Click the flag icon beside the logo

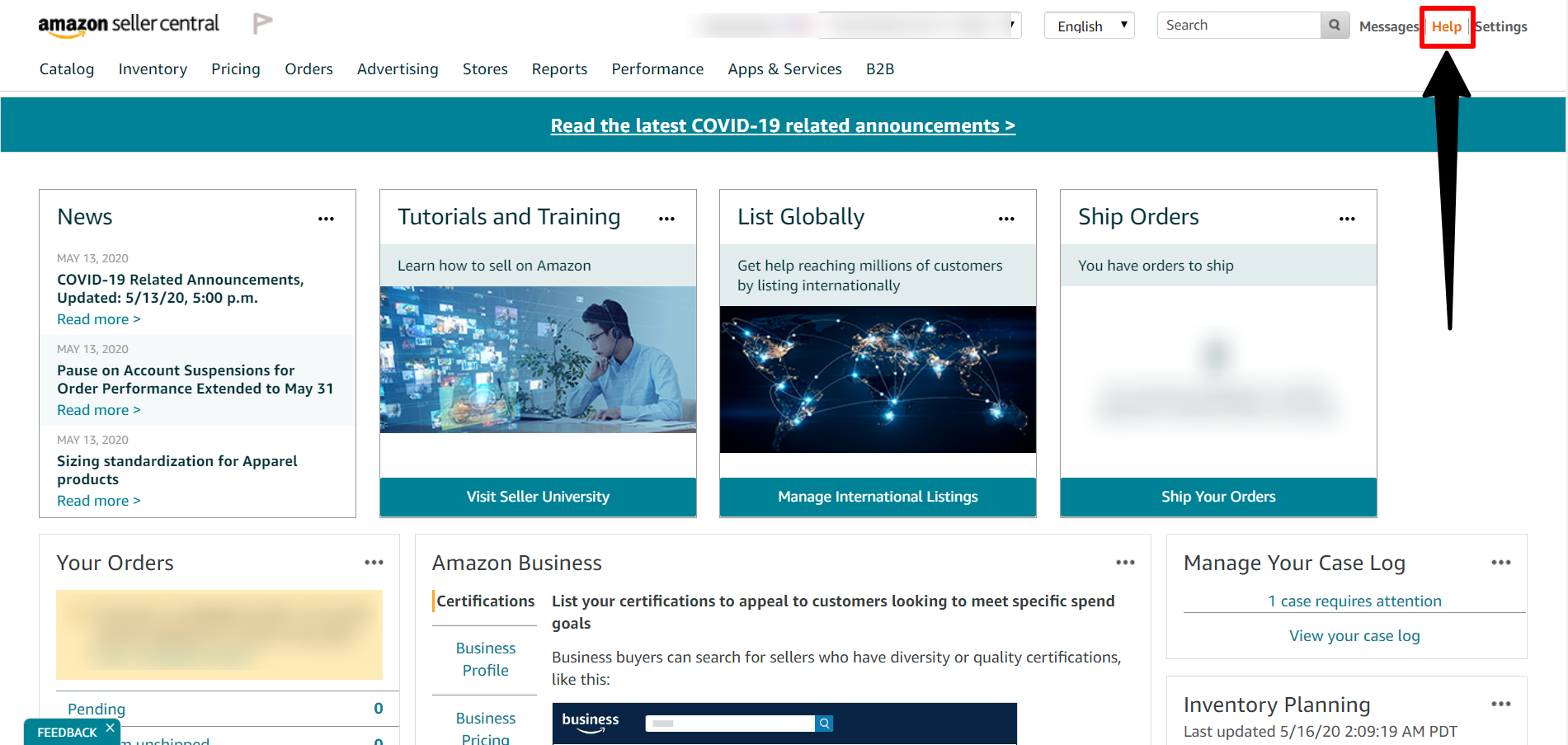click(x=262, y=24)
